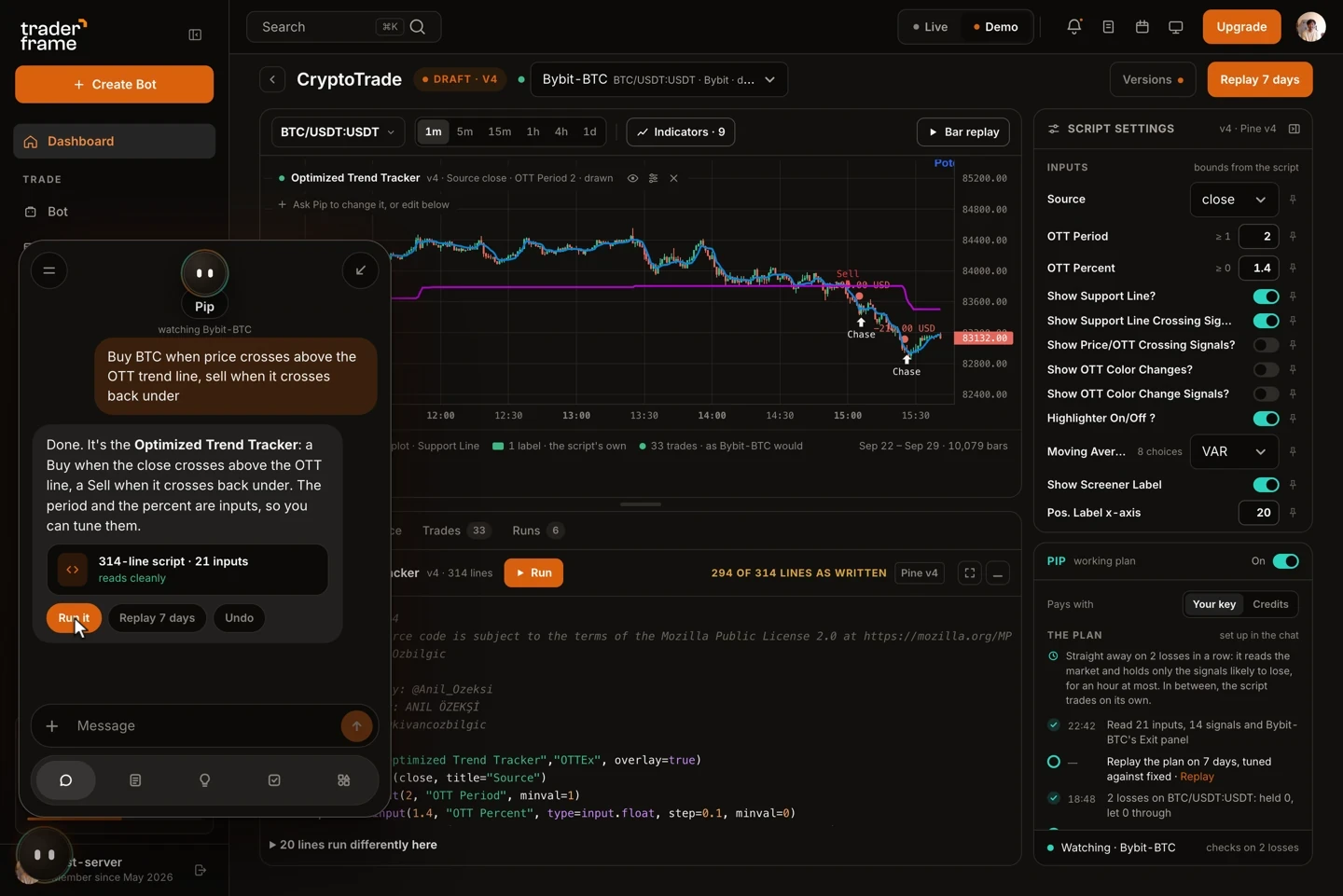
Task: Expand 20 lines run differently here
Action: click(x=353, y=845)
